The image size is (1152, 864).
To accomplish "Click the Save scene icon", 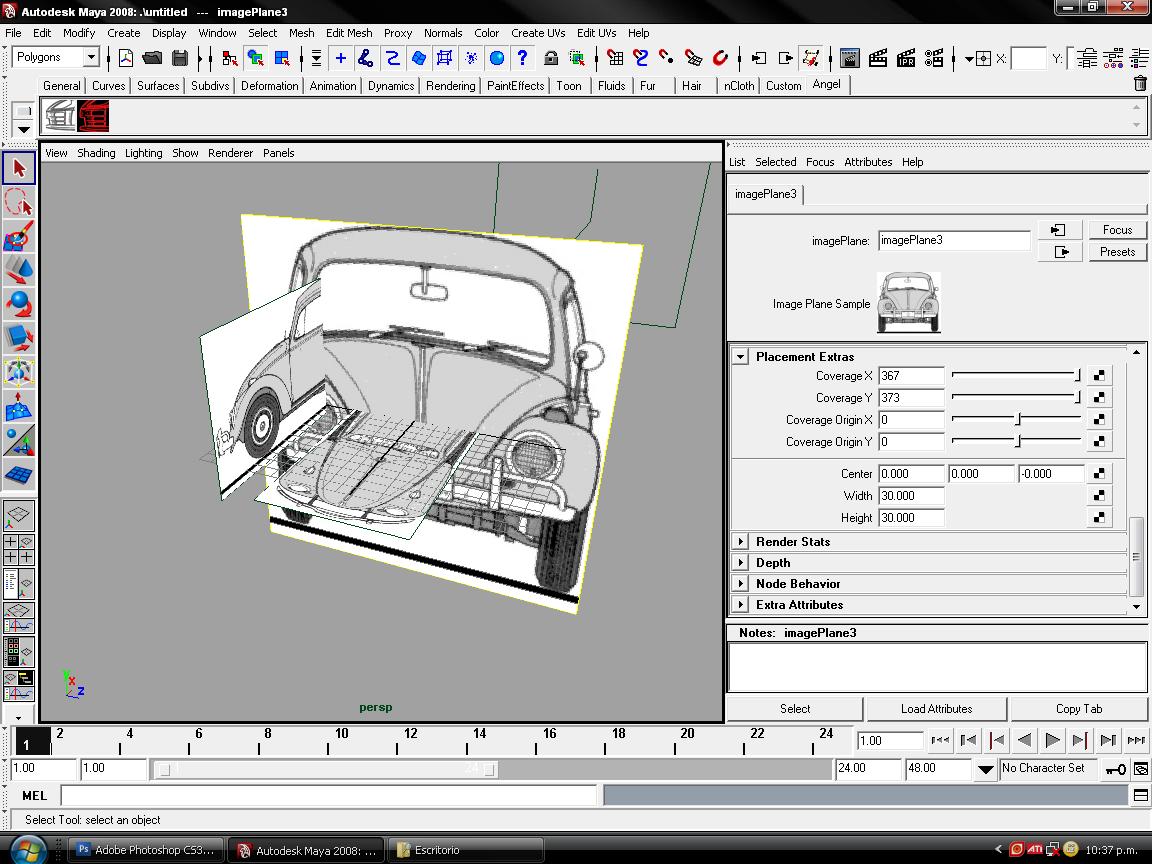I will pos(180,58).
